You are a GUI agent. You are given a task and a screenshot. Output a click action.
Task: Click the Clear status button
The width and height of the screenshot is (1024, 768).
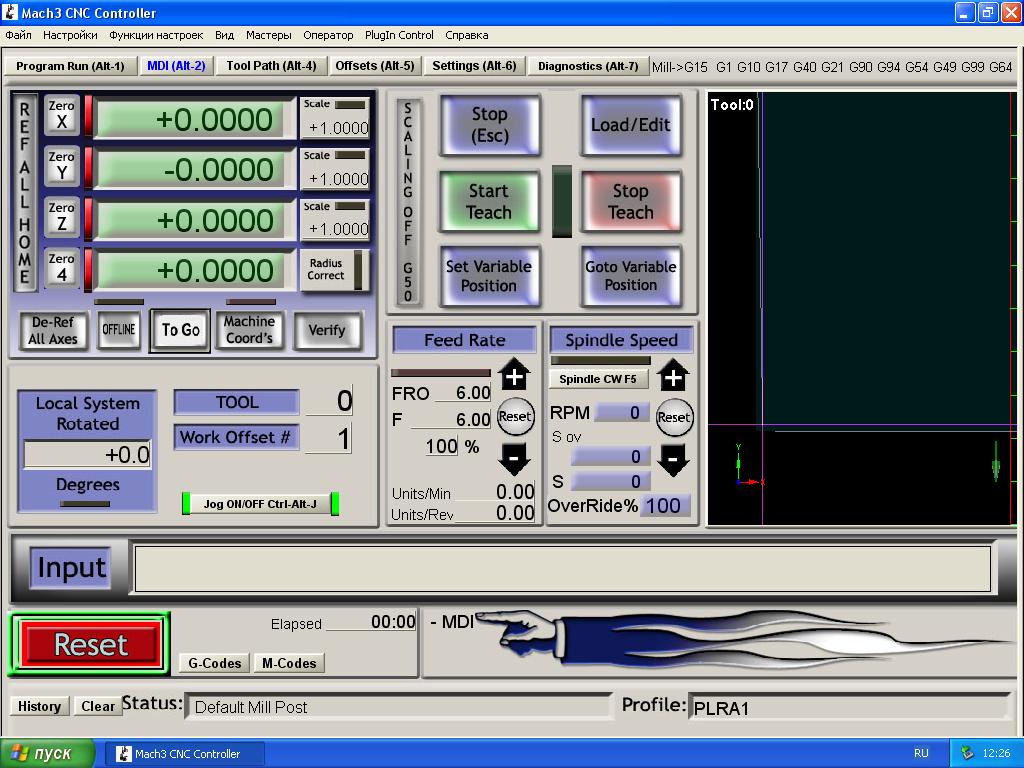[98, 706]
